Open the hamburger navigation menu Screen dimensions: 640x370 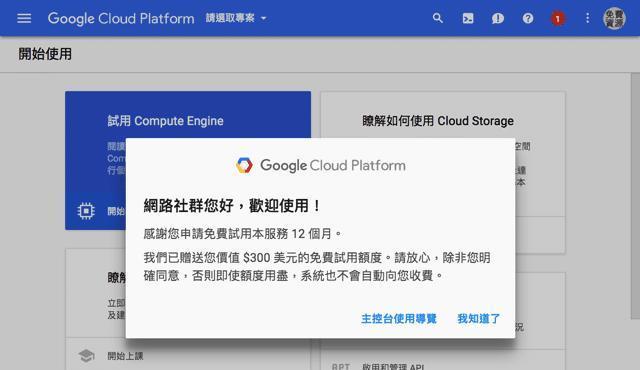click(24, 18)
